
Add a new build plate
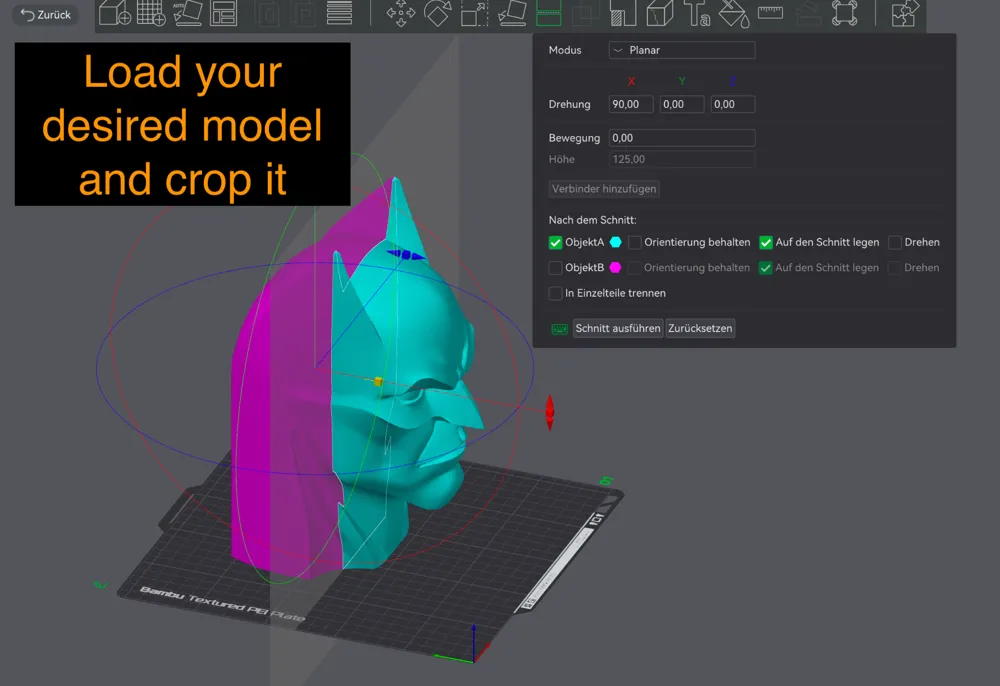coord(150,14)
